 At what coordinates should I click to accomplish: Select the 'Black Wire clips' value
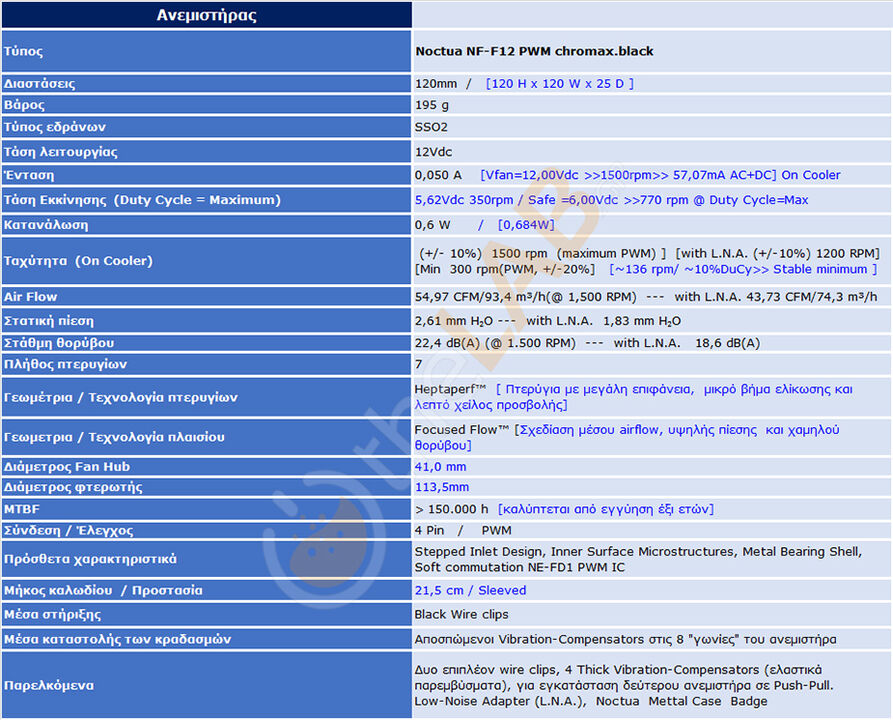coord(461,615)
